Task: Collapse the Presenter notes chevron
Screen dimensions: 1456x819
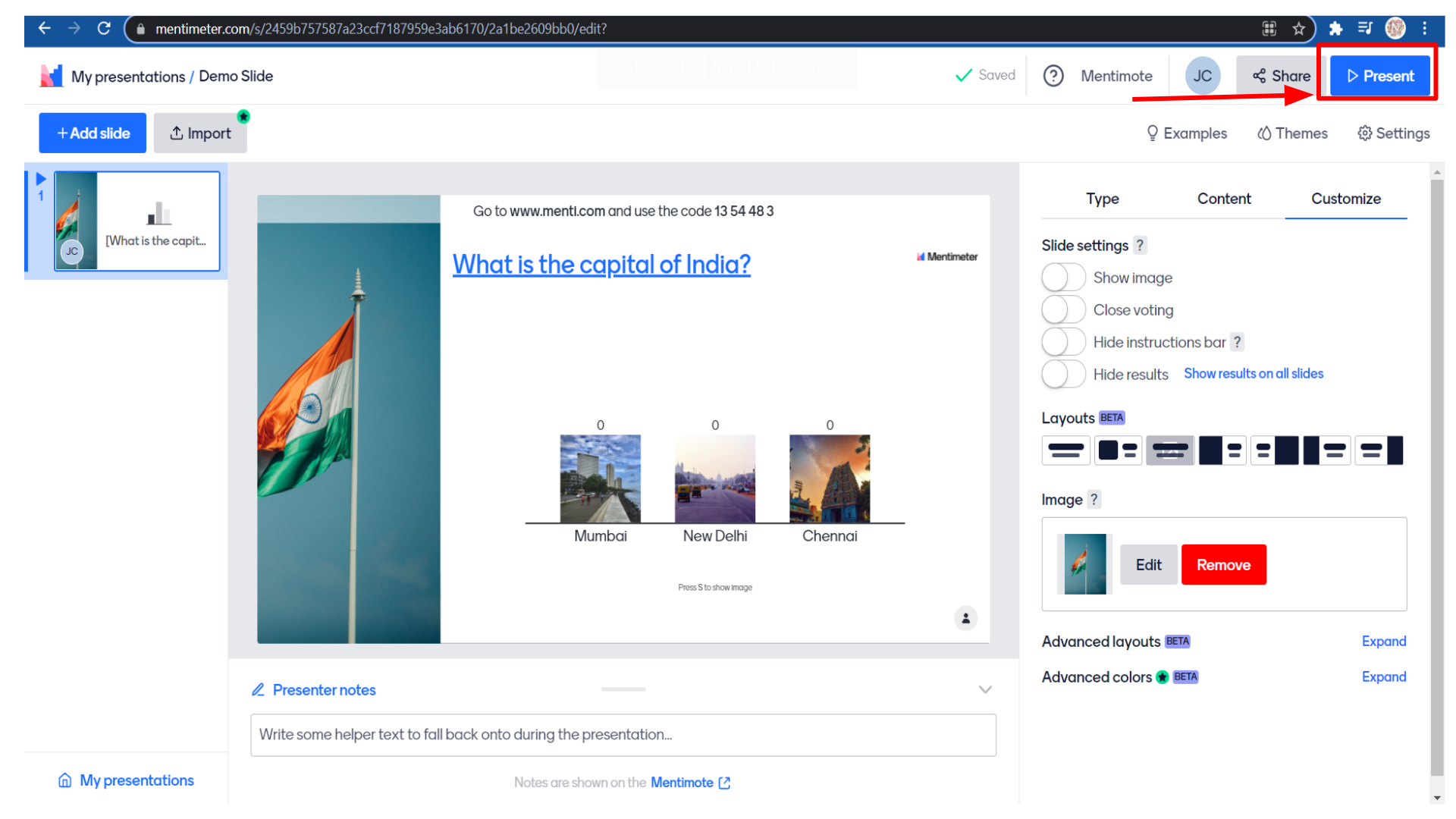Action: [985, 690]
